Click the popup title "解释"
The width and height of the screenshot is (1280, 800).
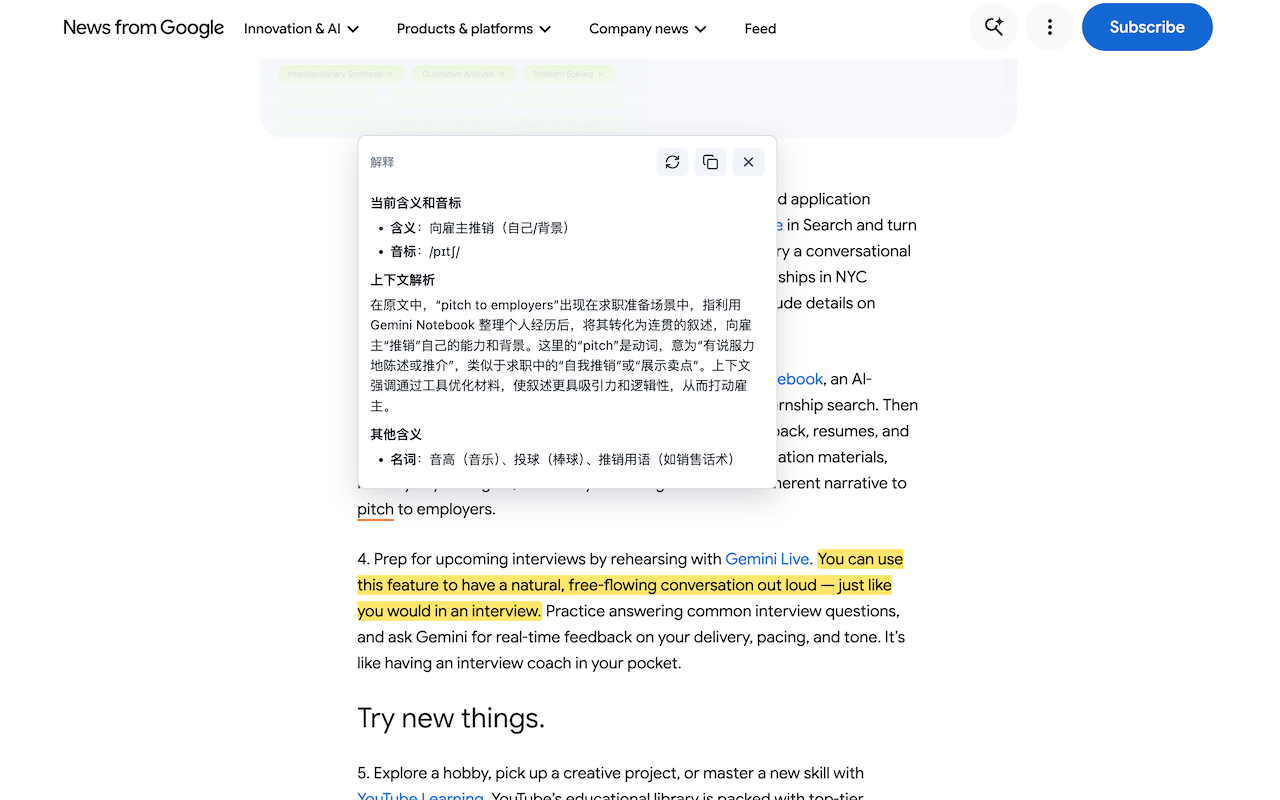point(382,162)
